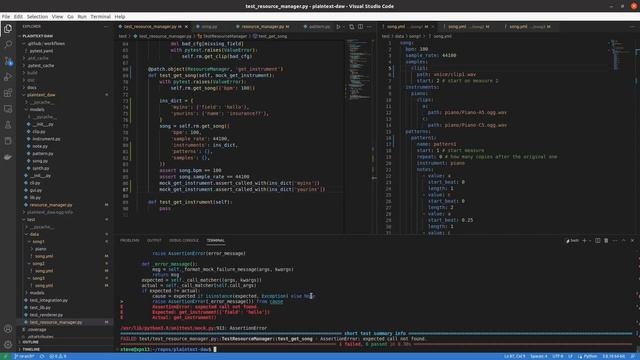Open the Selection menu

coord(37,17)
